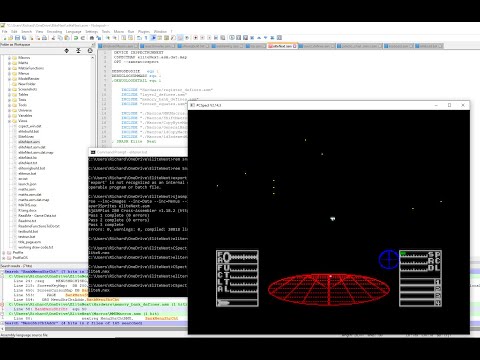
Task: Click the Replace toolbar icon
Action: point(99,38)
